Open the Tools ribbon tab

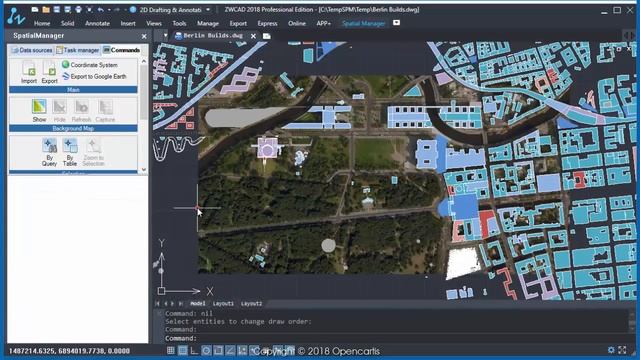pos(179,23)
